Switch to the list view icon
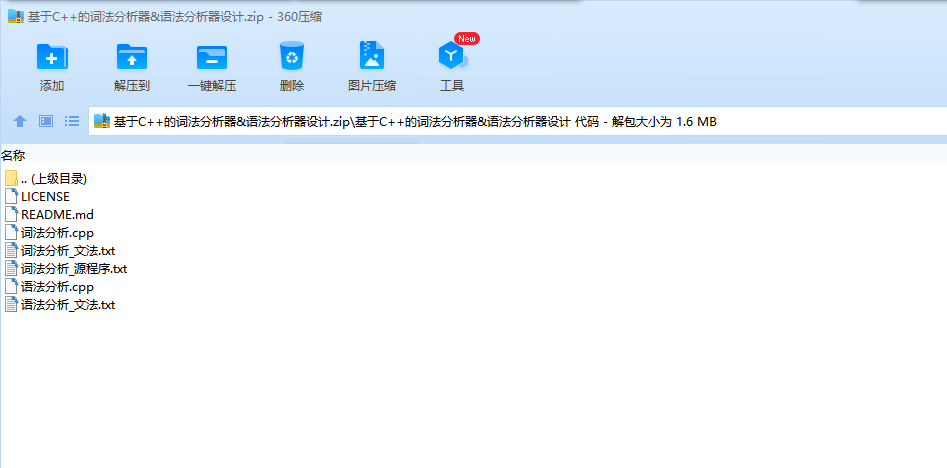The height and width of the screenshot is (468, 947). tap(72, 121)
